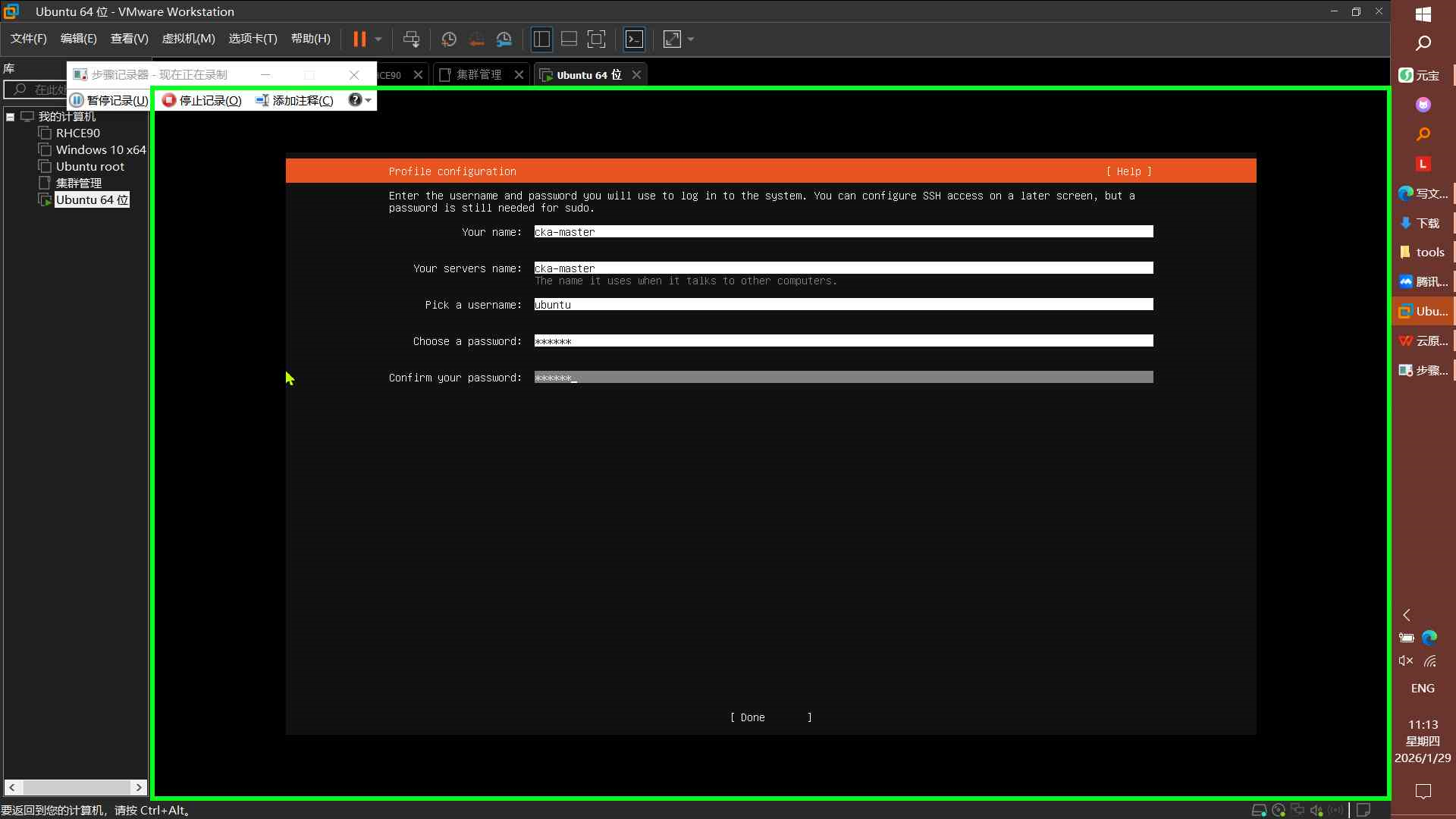1456x819 pixels.
Task: Take a snapshot of this virtual machine
Action: click(449, 39)
